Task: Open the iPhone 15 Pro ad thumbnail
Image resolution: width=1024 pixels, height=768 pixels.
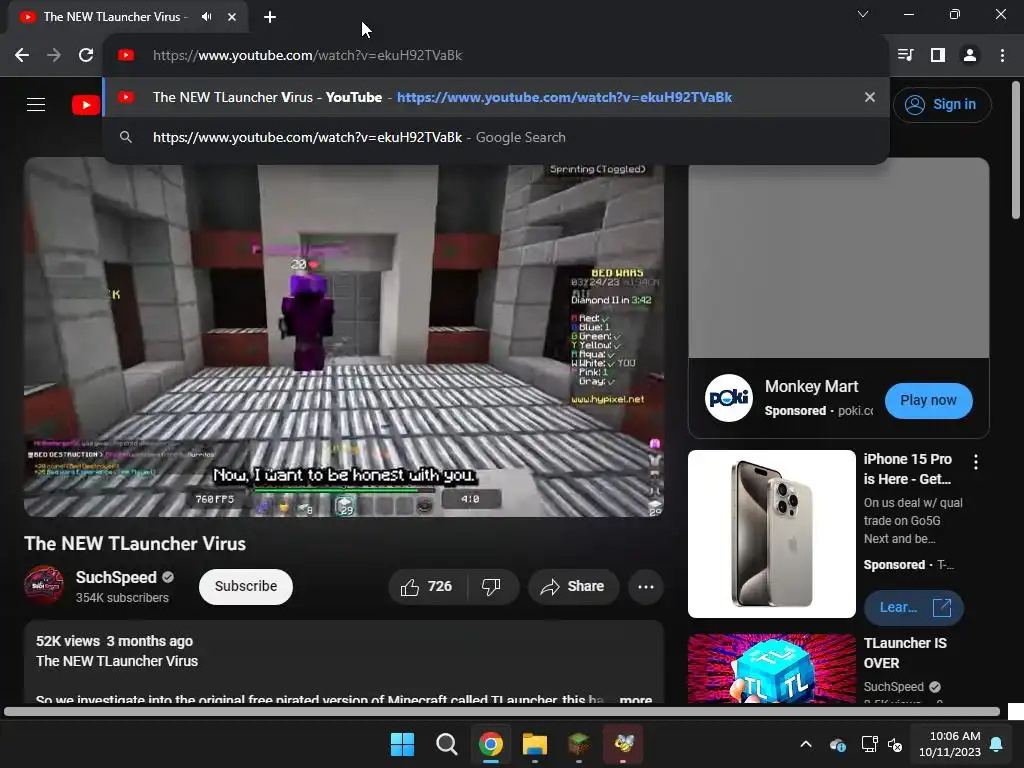Action: 771,534
